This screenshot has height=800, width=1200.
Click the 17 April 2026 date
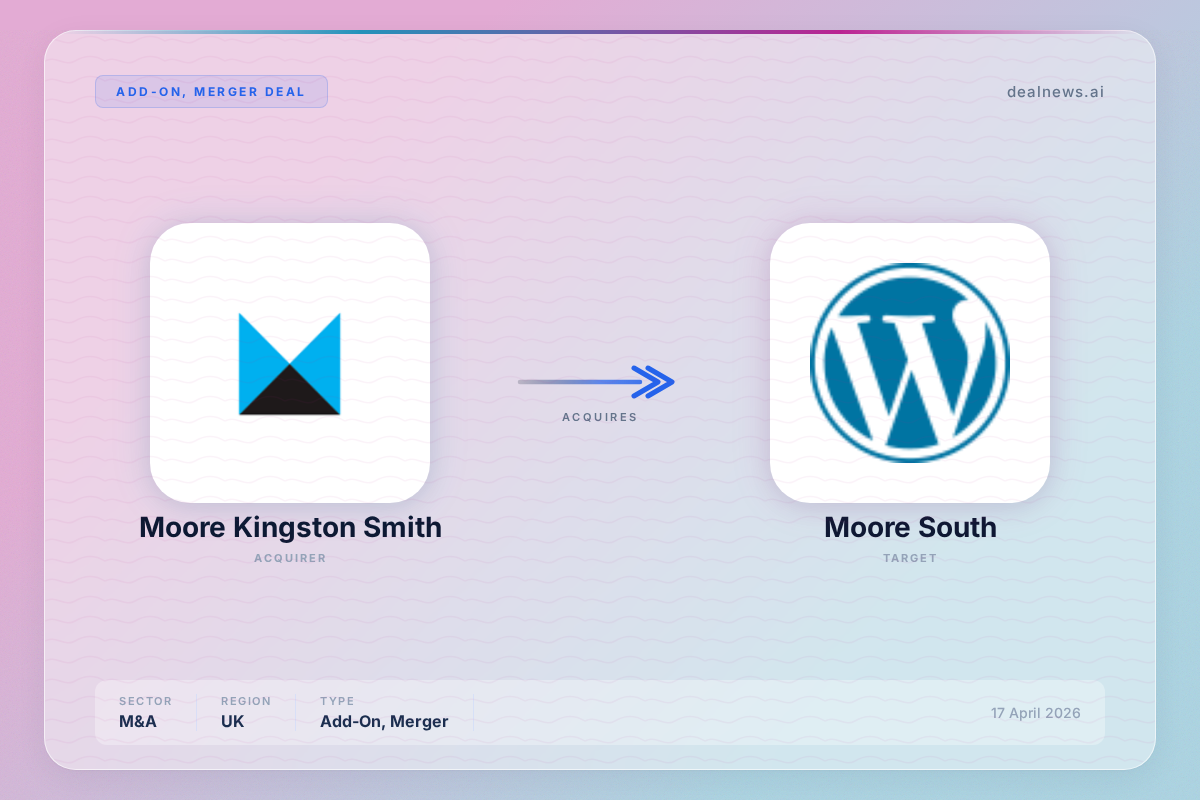[1035, 713]
